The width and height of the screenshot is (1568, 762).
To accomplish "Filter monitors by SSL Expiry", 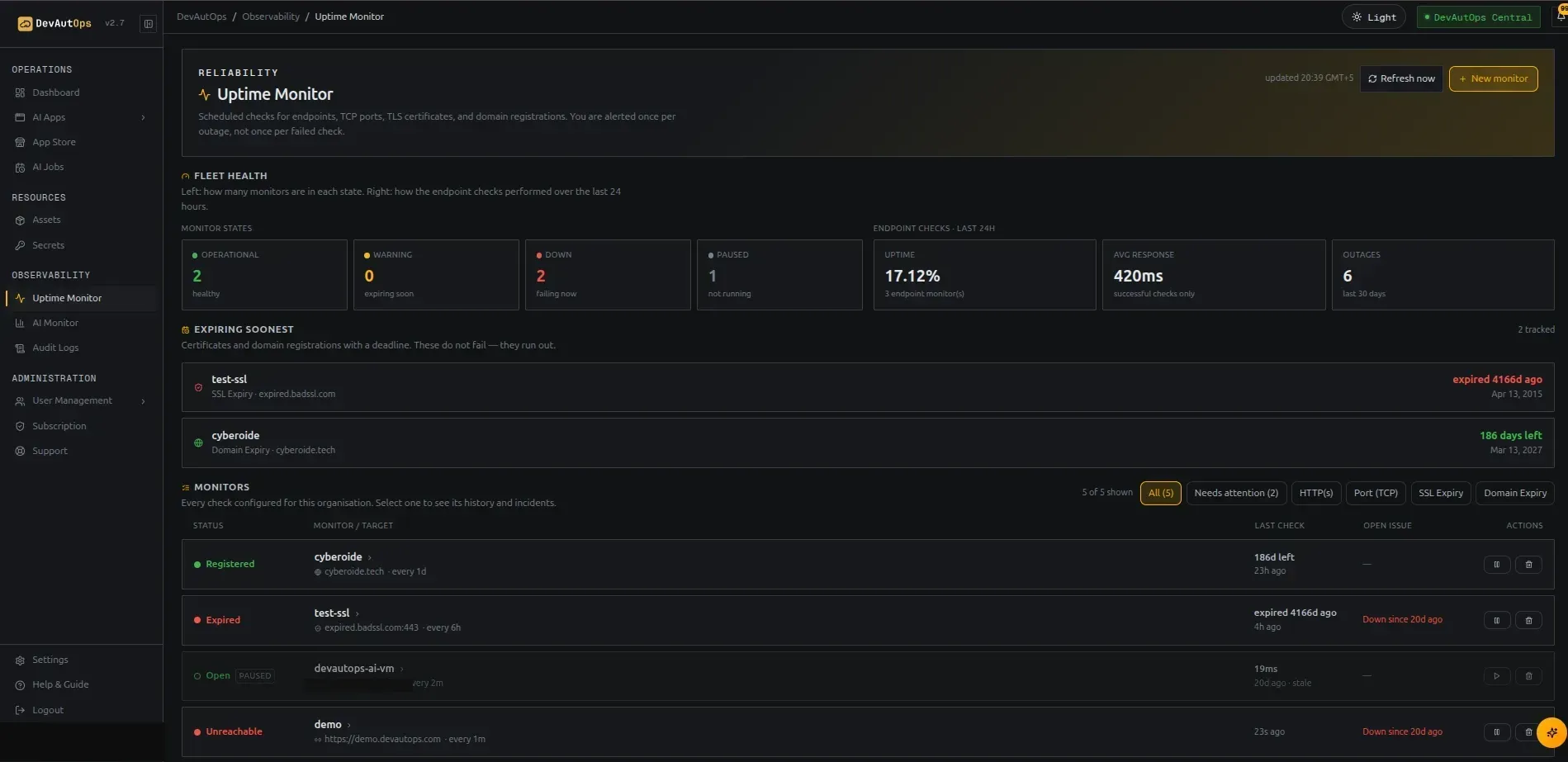I will tap(1440, 493).
